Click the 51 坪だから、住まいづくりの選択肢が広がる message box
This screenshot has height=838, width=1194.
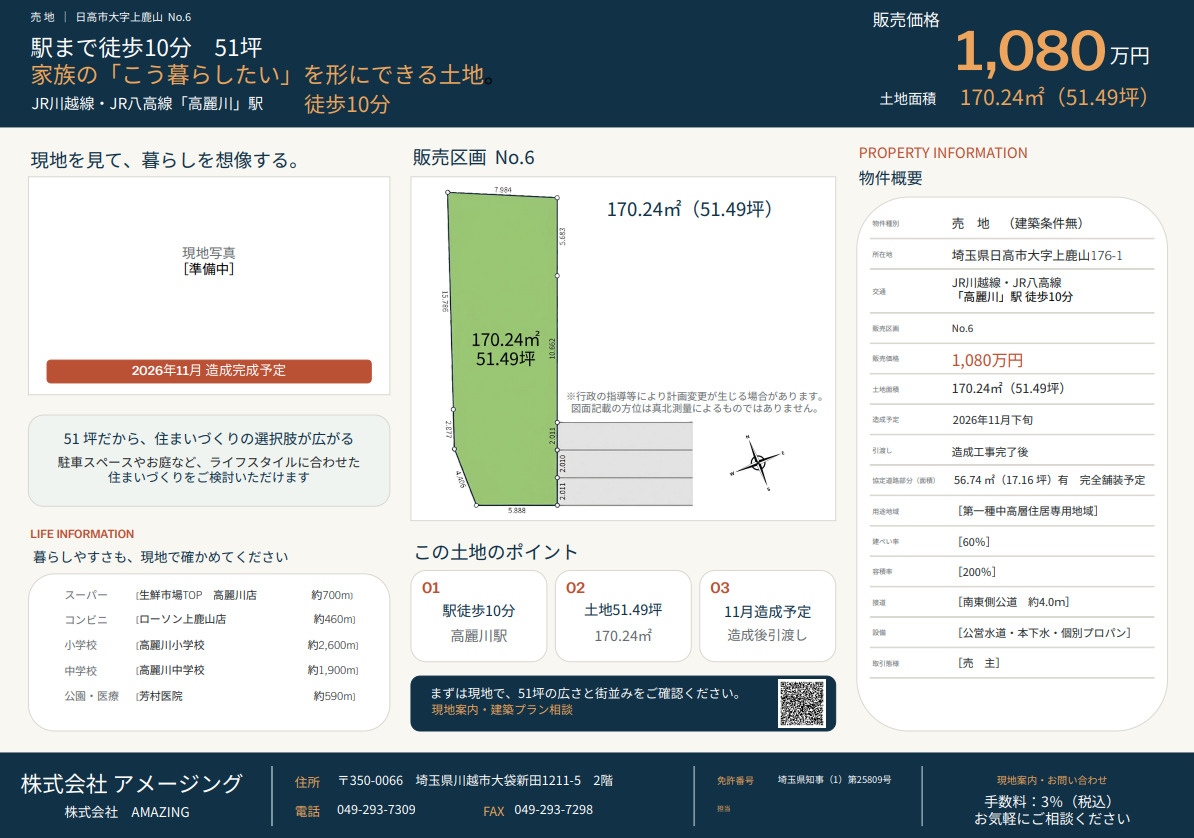[209, 461]
